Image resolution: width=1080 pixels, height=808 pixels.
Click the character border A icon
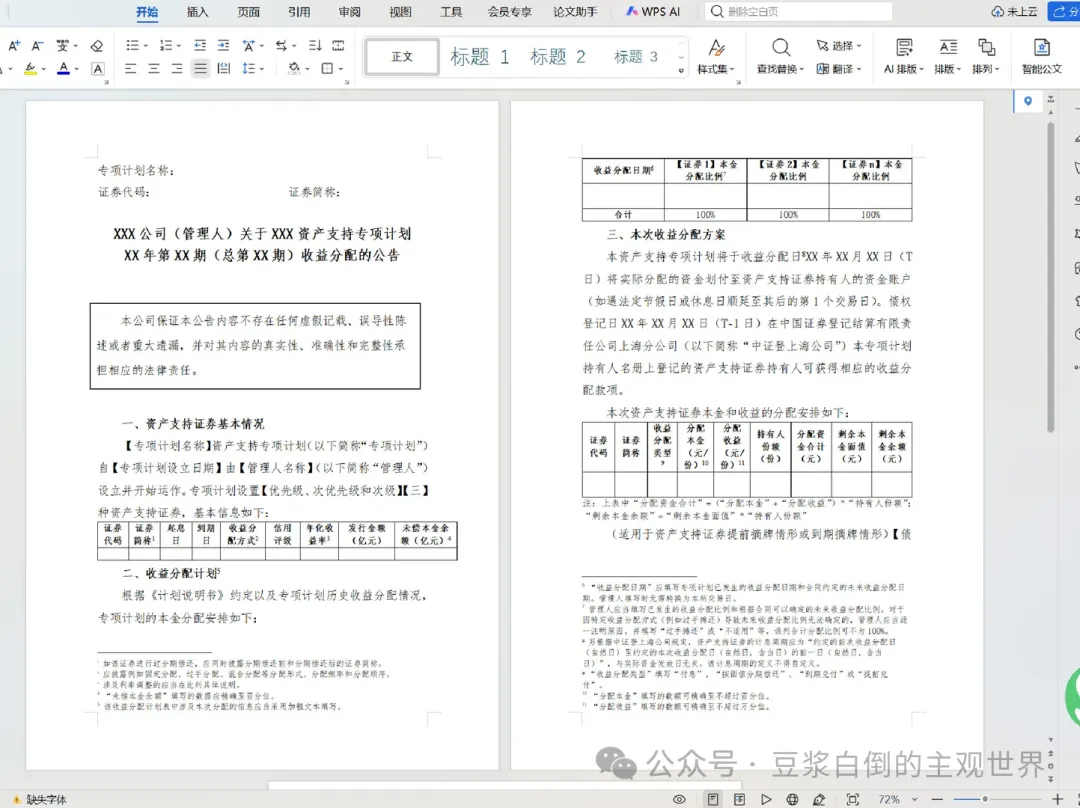point(98,68)
